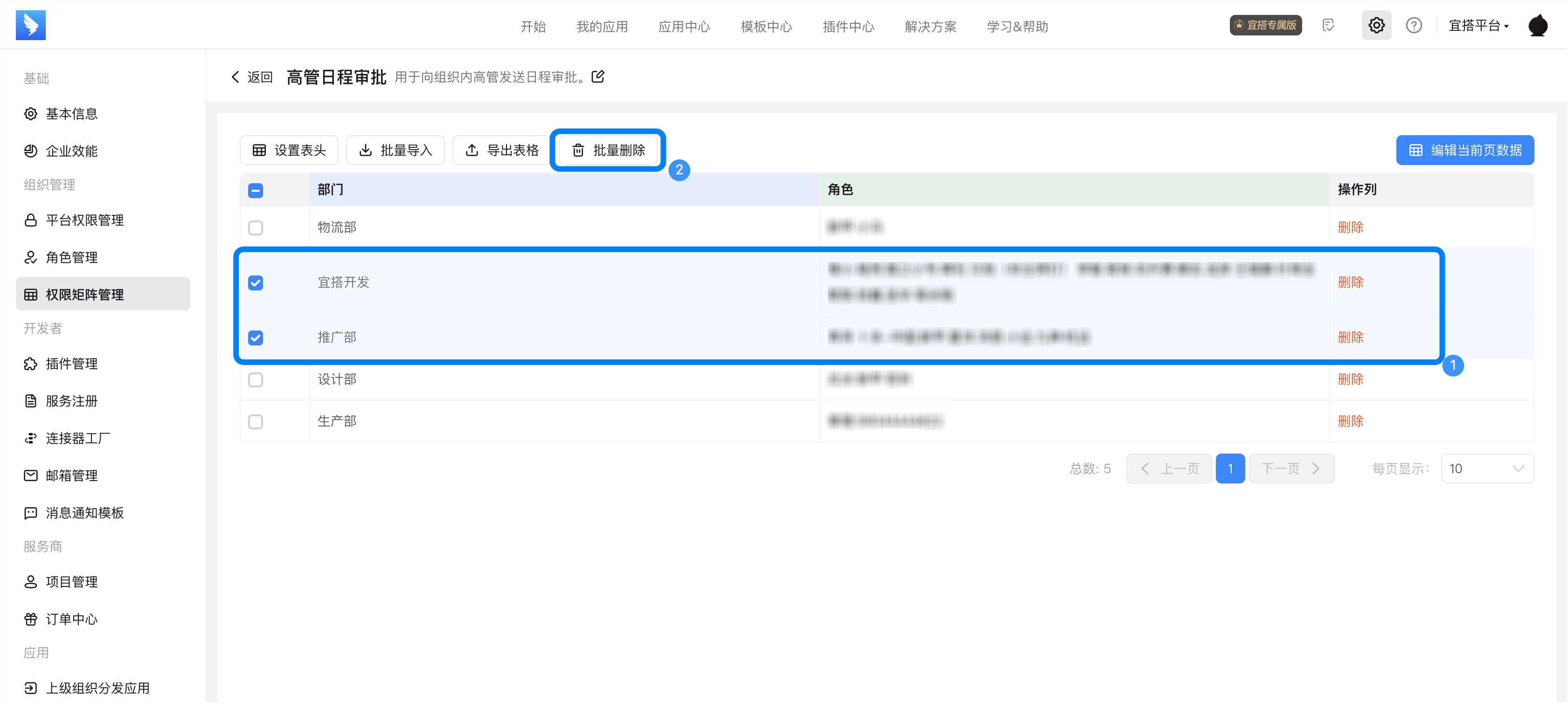Click the 批量删除 button
Screen dimensions: 1568x703
tap(608, 150)
